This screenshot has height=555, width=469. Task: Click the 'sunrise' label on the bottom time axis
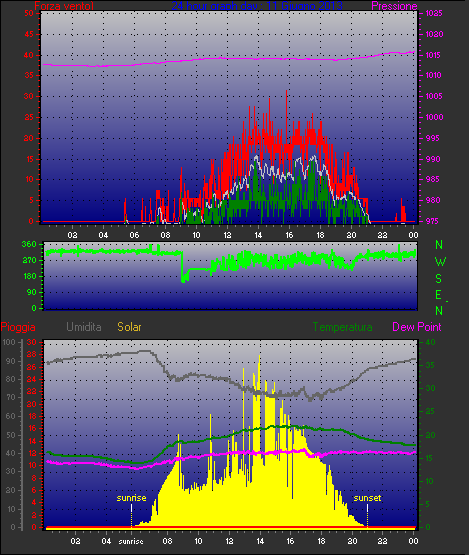tap(131, 541)
